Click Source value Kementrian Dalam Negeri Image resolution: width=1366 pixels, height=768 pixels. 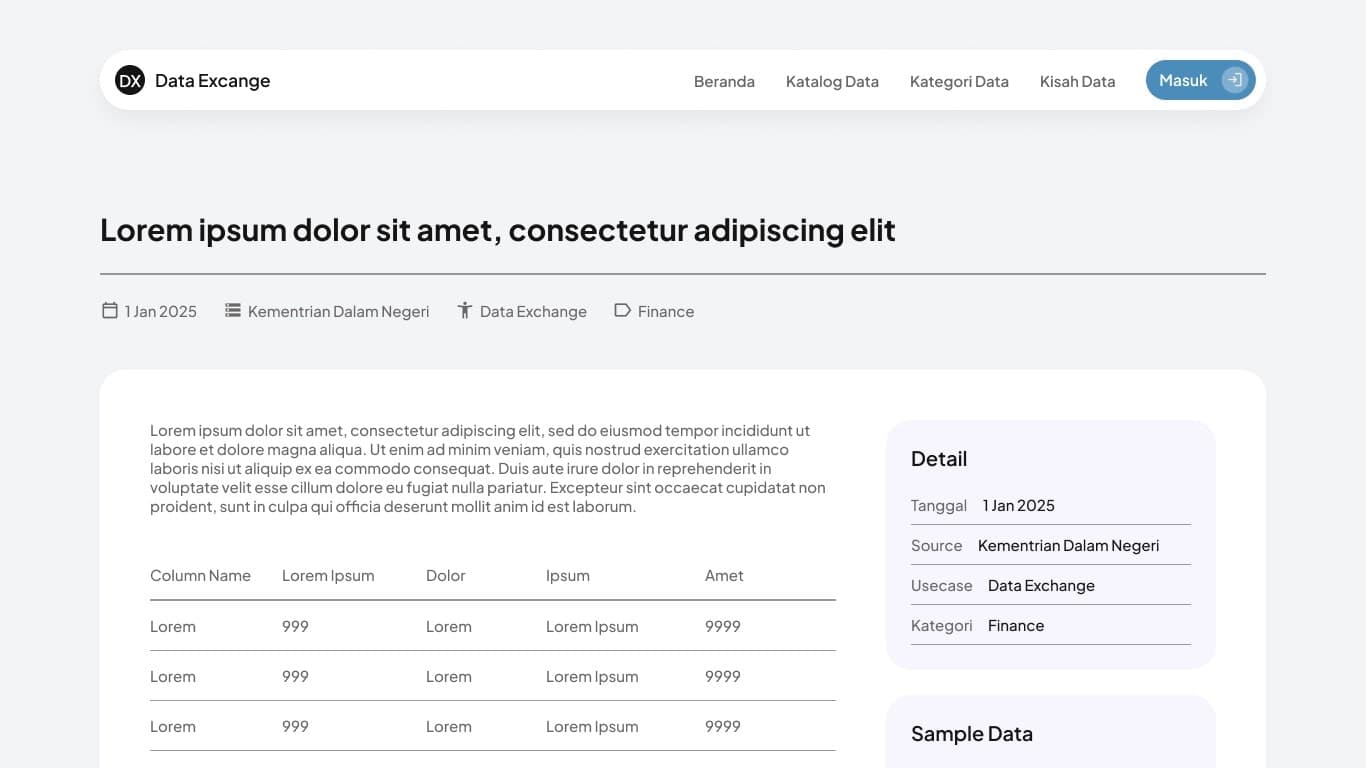click(1069, 545)
